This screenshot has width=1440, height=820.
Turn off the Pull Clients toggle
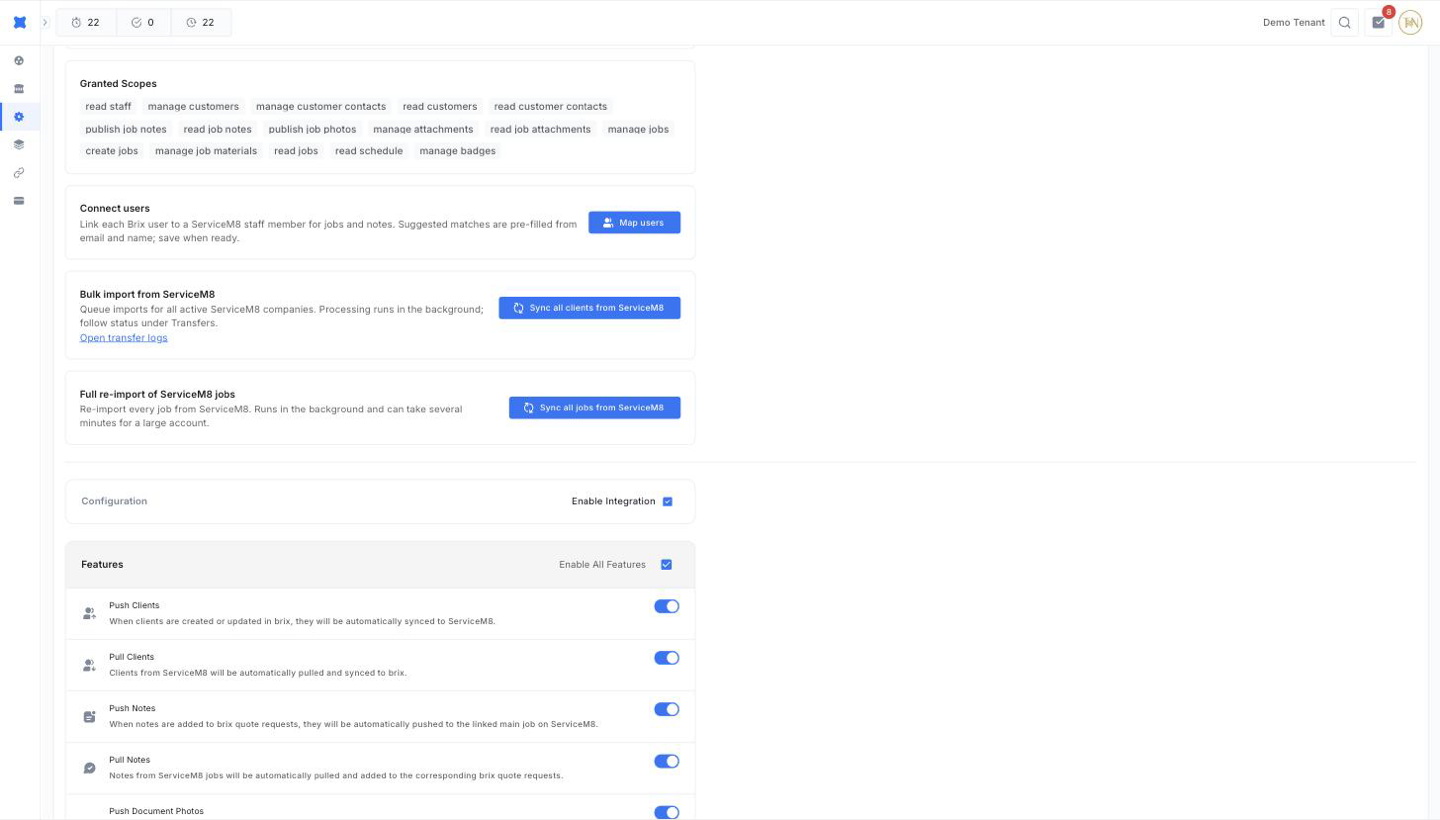[x=667, y=658]
